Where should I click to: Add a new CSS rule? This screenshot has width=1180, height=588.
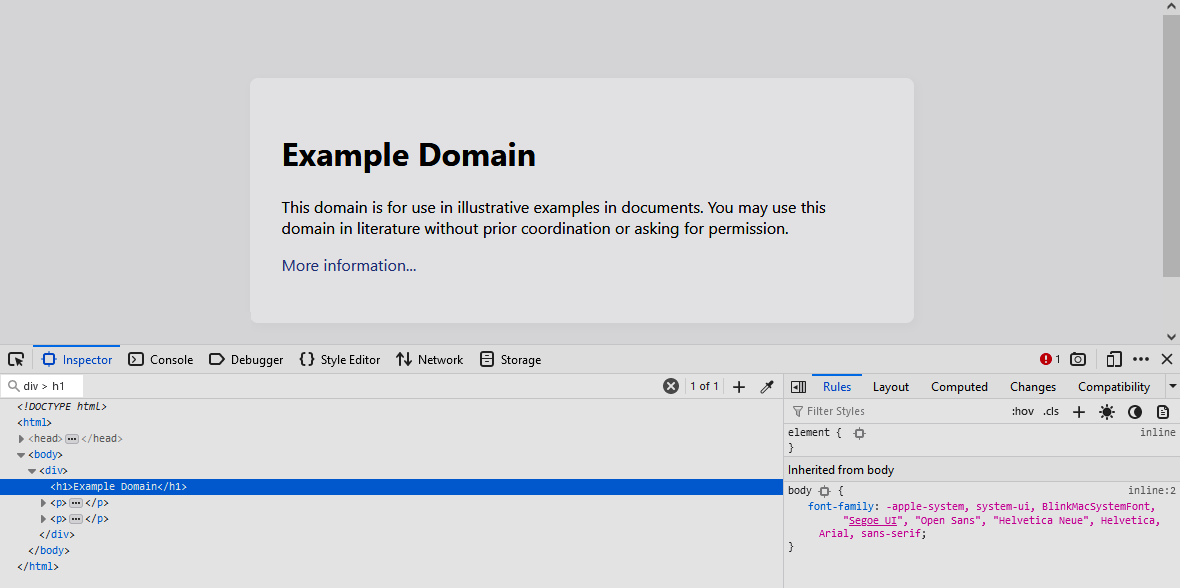click(x=1079, y=411)
